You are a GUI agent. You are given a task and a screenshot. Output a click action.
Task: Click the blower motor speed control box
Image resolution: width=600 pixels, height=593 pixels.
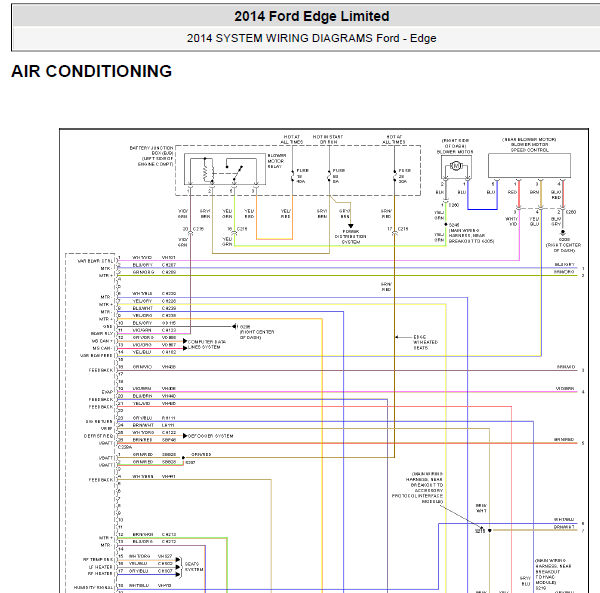(530, 165)
